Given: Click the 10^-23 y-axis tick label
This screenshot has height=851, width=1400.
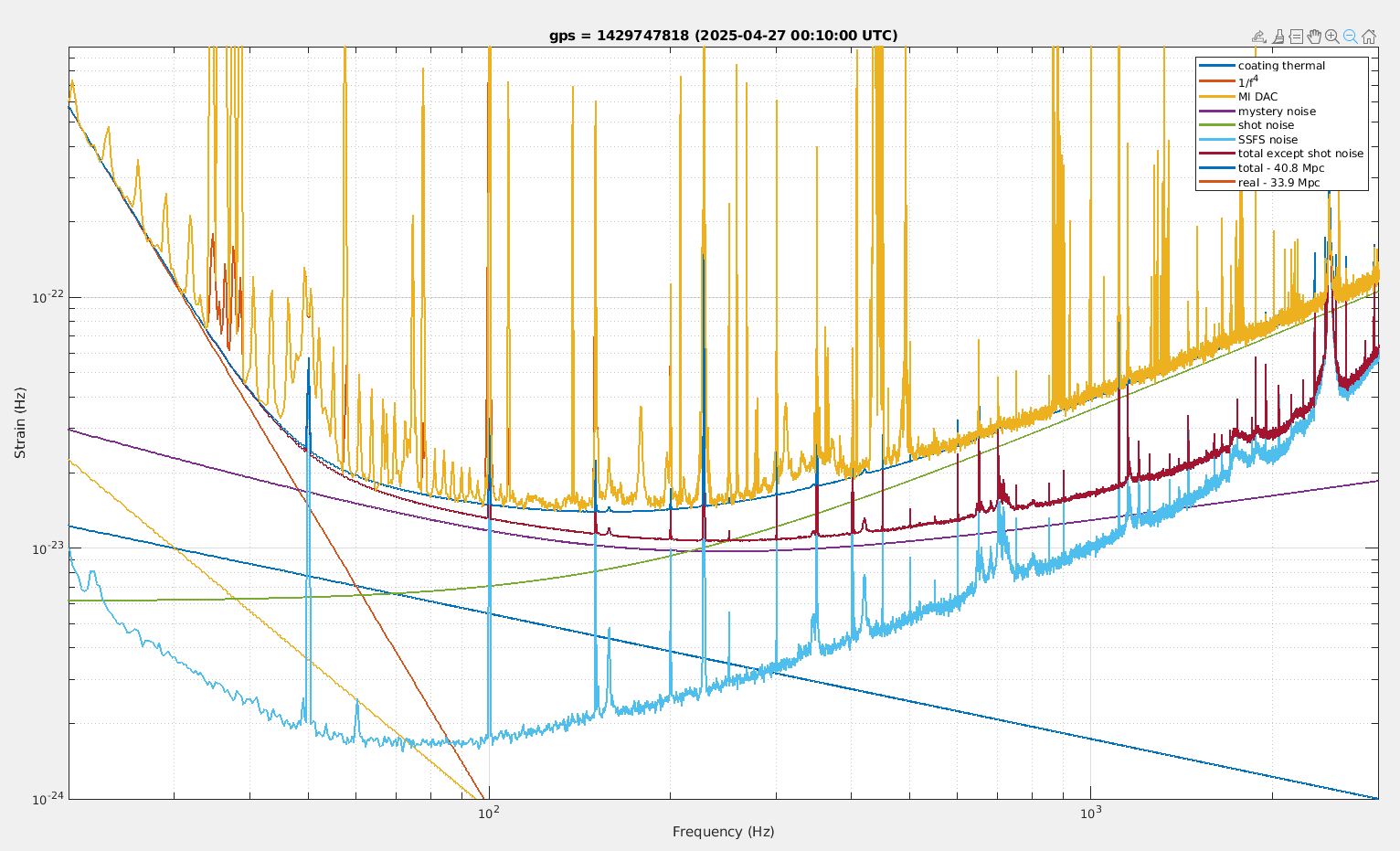Looking at the screenshot, I should [48, 547].
